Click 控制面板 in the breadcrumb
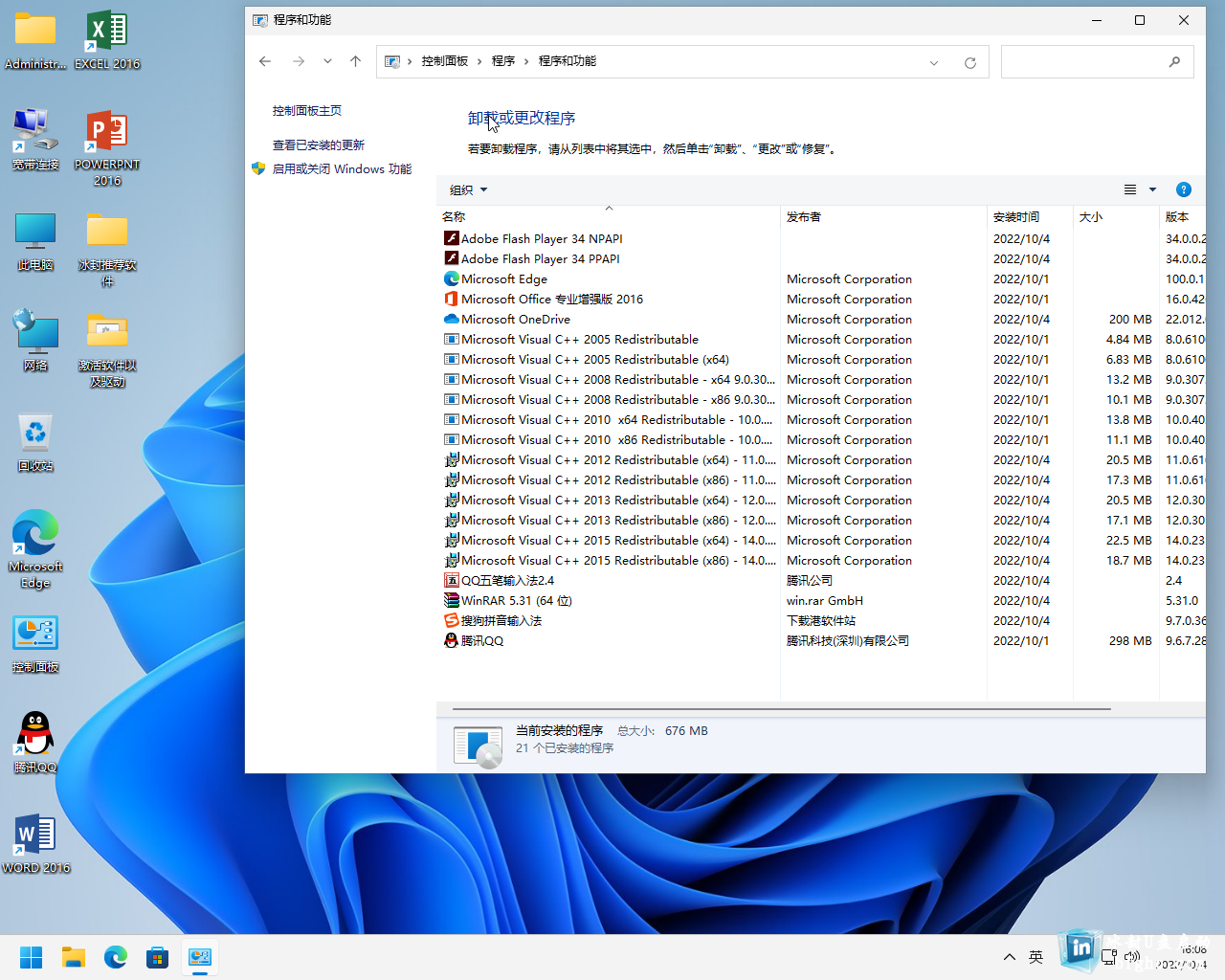Screen dimensions: 1225x980 (445, 61)
